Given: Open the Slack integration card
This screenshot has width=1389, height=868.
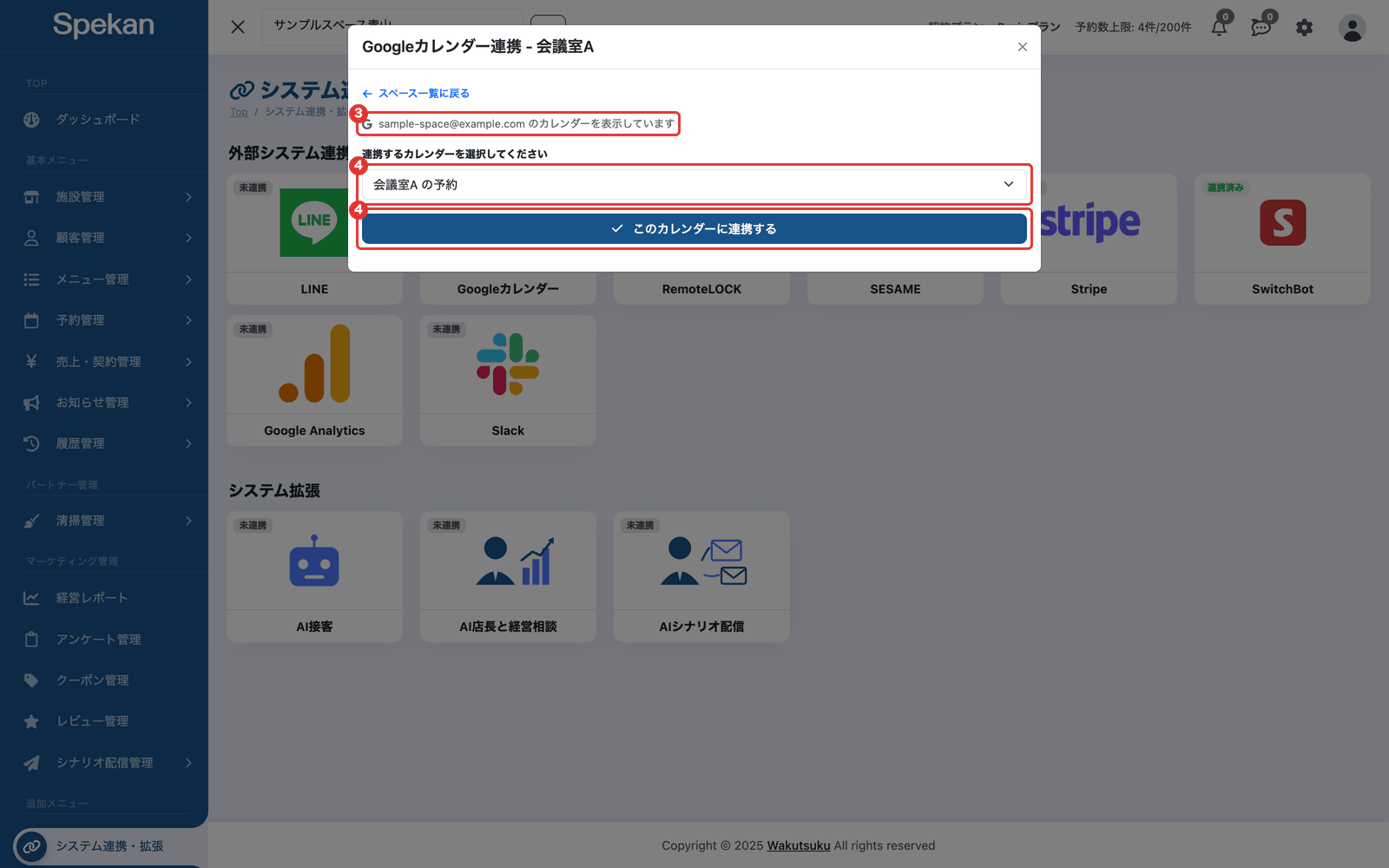Looking at the screenshot, I should (x=508, y=380).
